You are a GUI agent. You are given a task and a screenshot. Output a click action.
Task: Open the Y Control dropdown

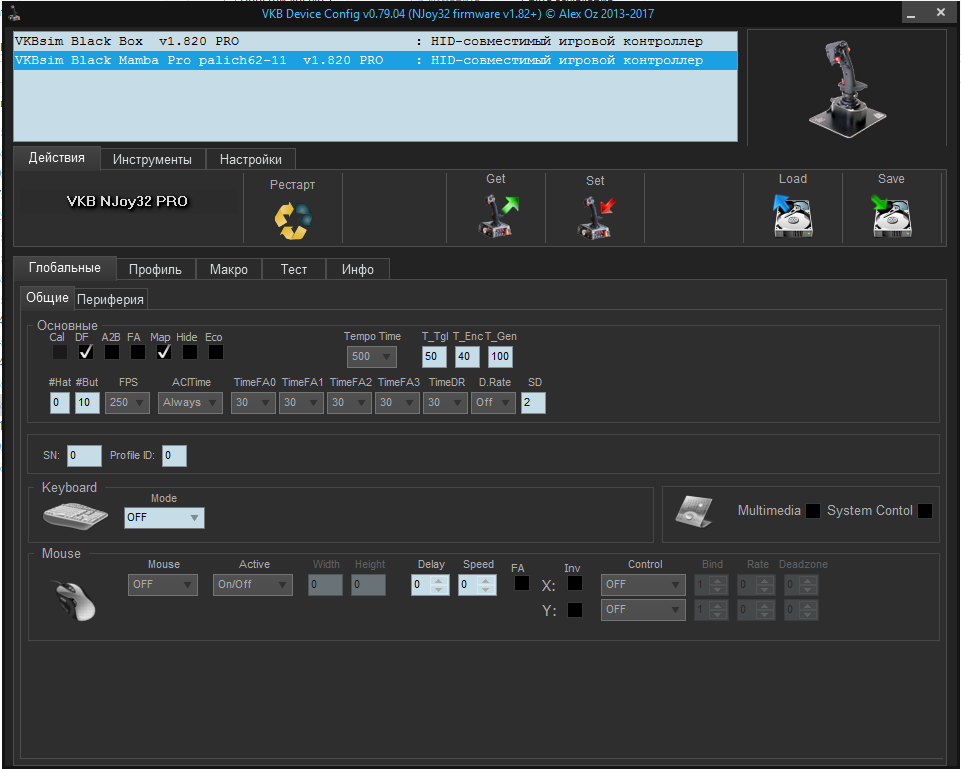(x=643, y=610)
